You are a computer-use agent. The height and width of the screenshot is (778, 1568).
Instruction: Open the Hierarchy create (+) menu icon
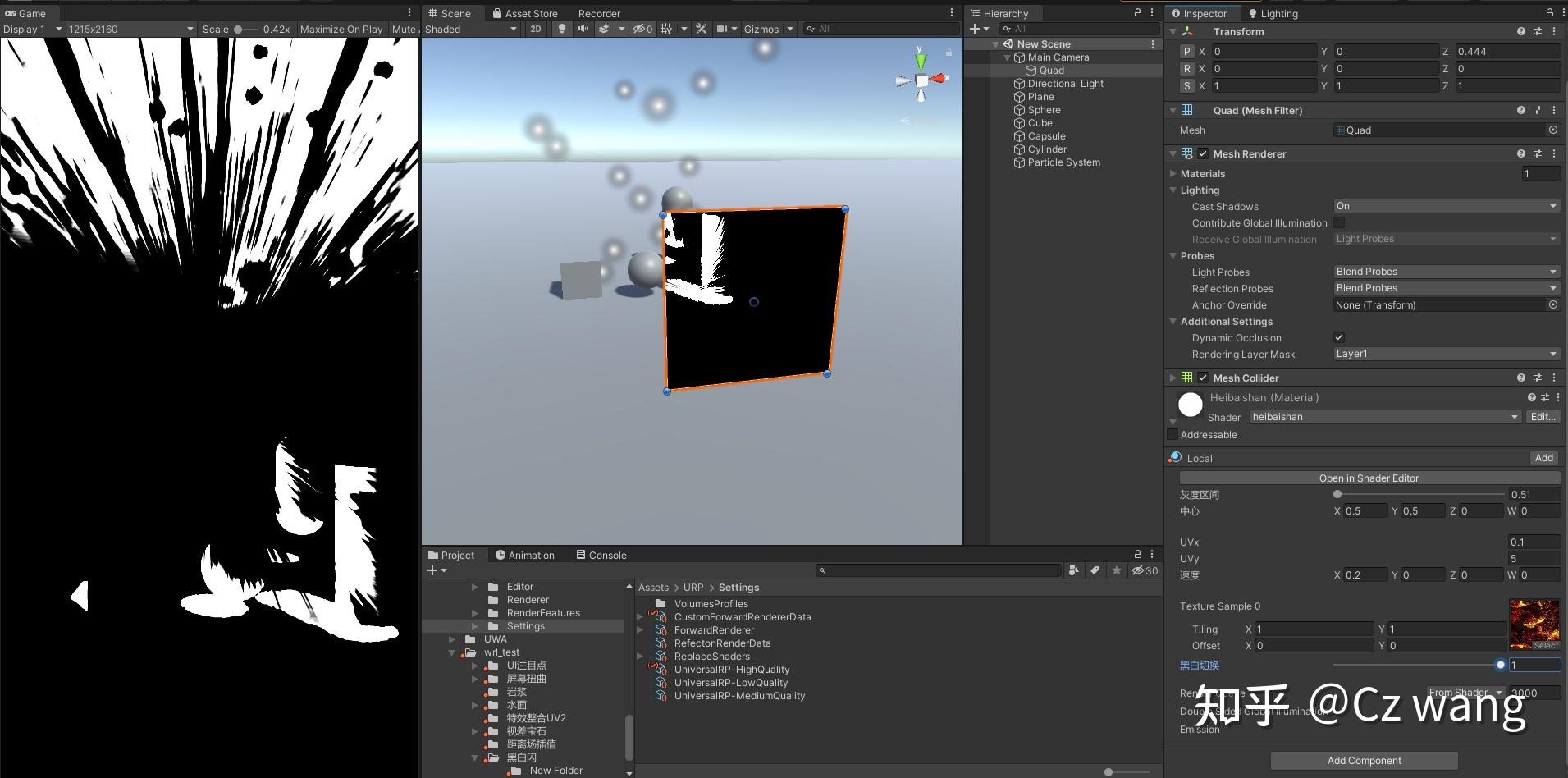tap(975, 29)
